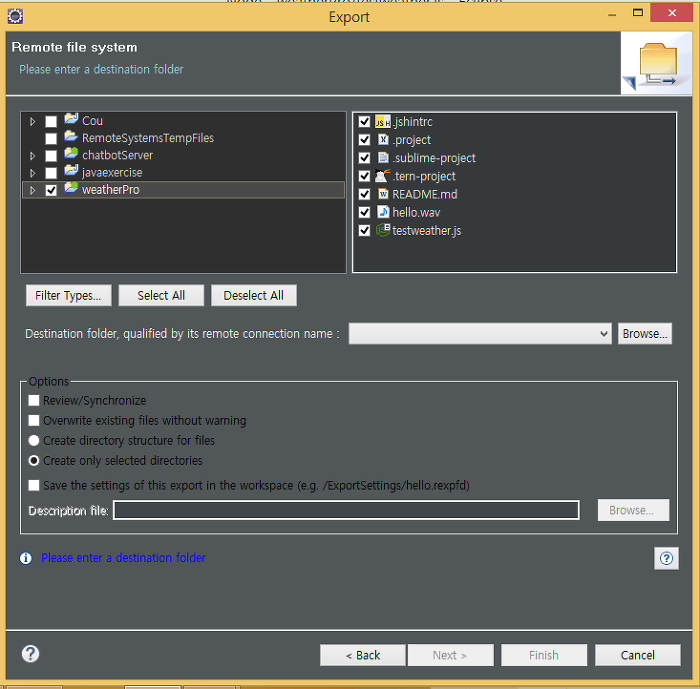Uncheck the .jshintrc file checkbox

[x=364, y=121]
